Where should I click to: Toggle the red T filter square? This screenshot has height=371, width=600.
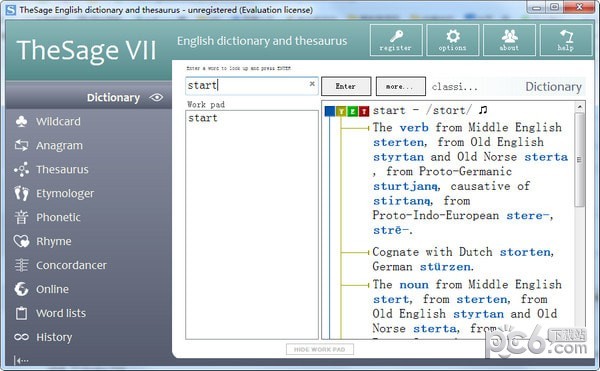tap(364, 111)
